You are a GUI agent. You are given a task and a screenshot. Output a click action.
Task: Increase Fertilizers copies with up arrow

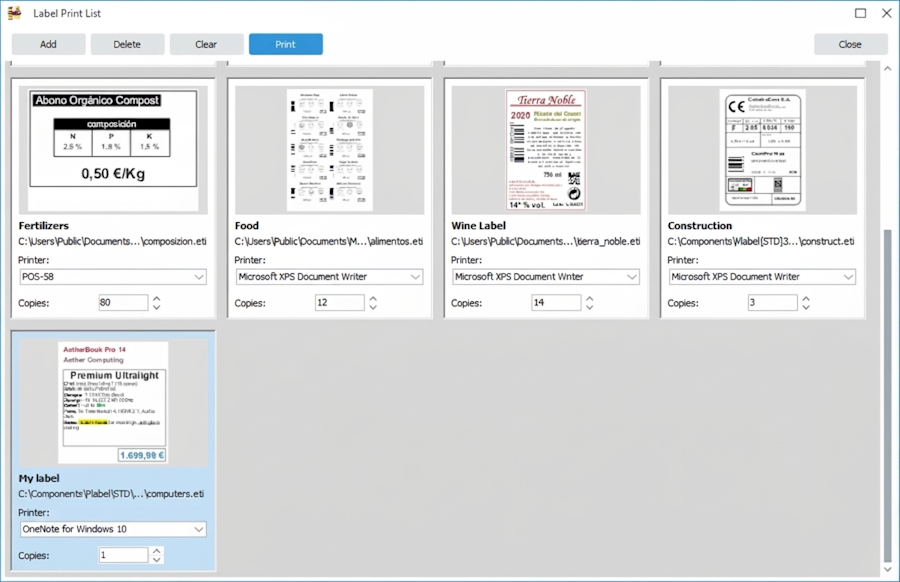(x=157, y=298)
